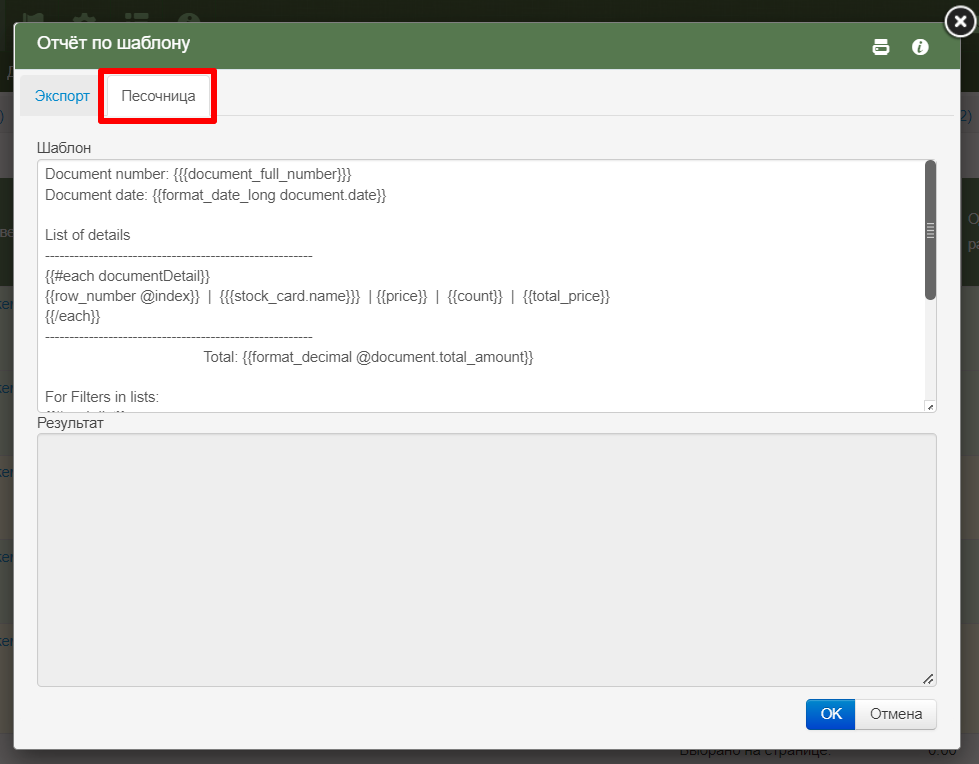Click the "{{/each}}" line
979x764 pixels.
(72, 316)
